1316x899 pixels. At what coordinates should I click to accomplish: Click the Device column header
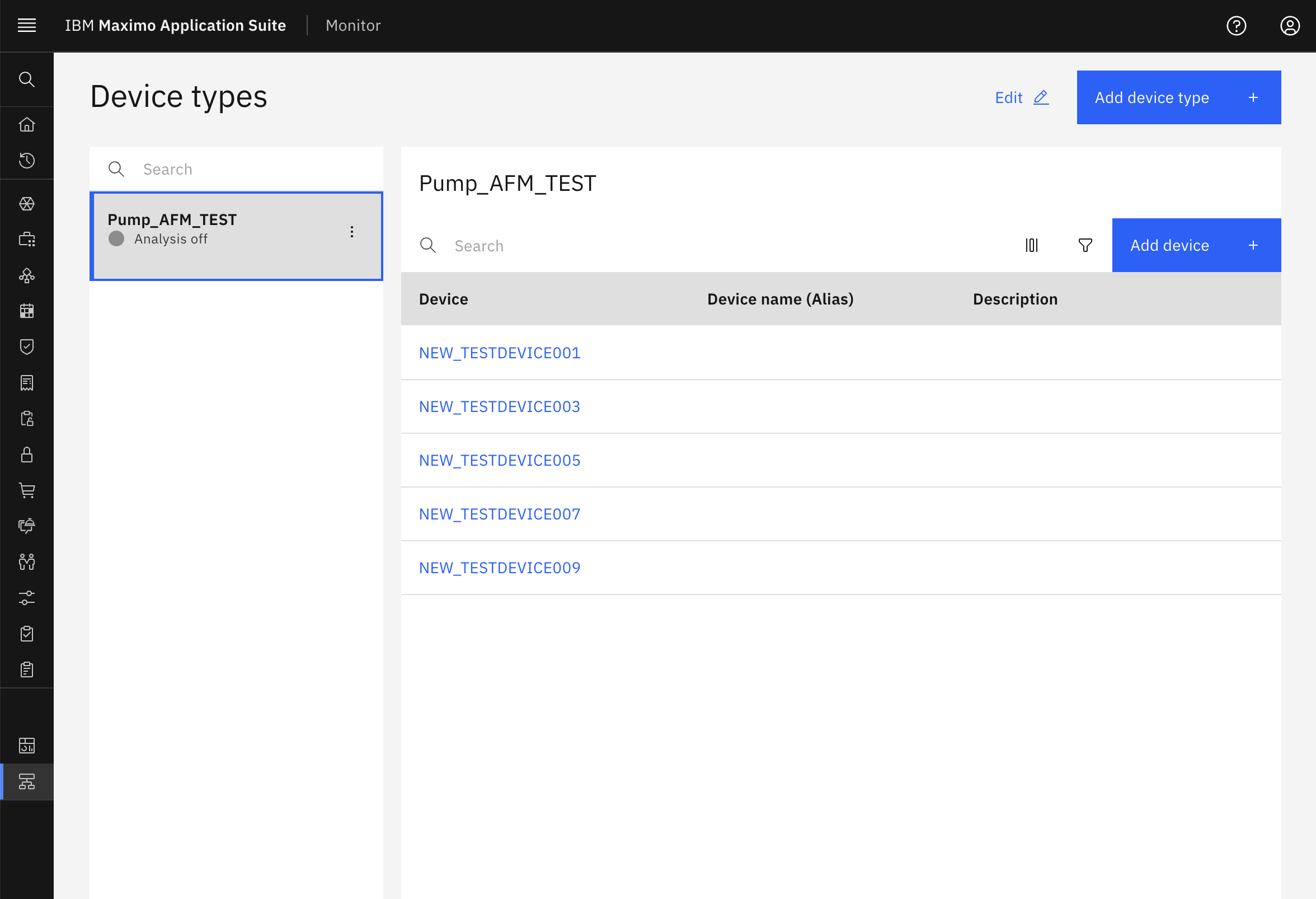pos(443,299)
